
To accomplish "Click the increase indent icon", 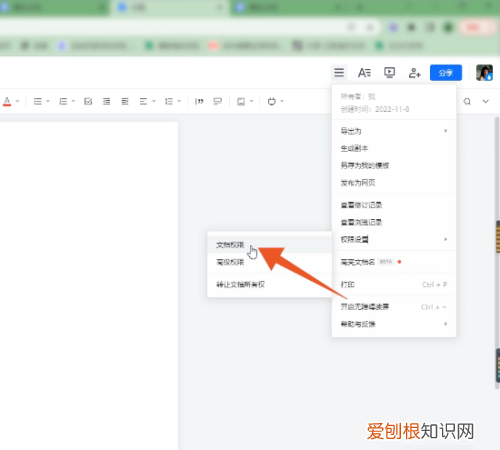I will coord(125,101).
